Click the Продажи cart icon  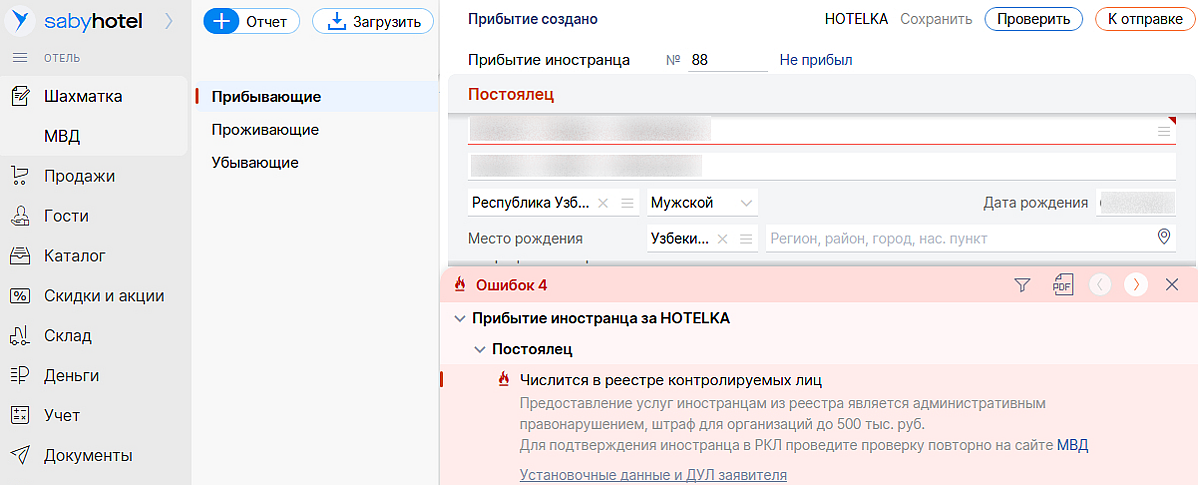click(21, 176)
